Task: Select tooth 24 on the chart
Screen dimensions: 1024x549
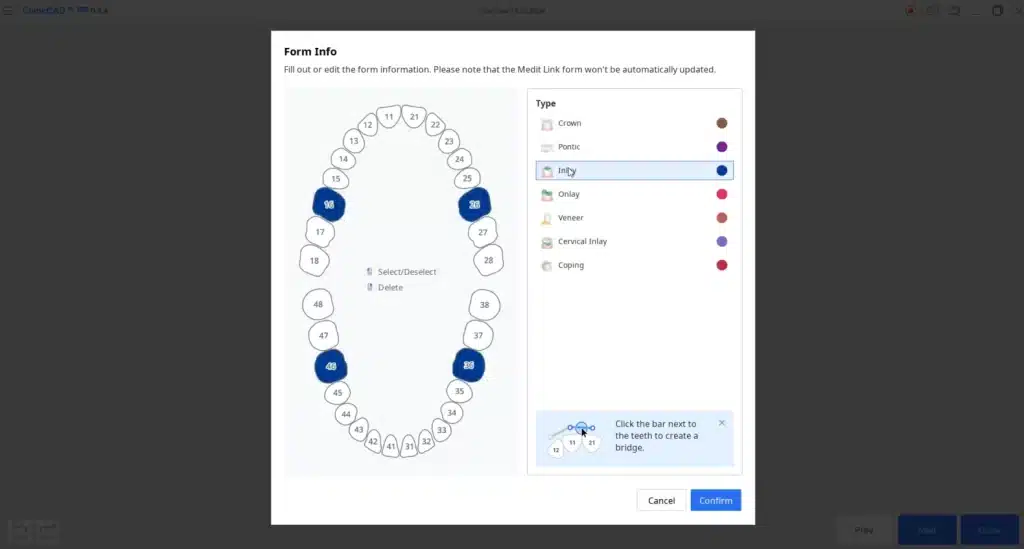Action: [x=459, y=159]
